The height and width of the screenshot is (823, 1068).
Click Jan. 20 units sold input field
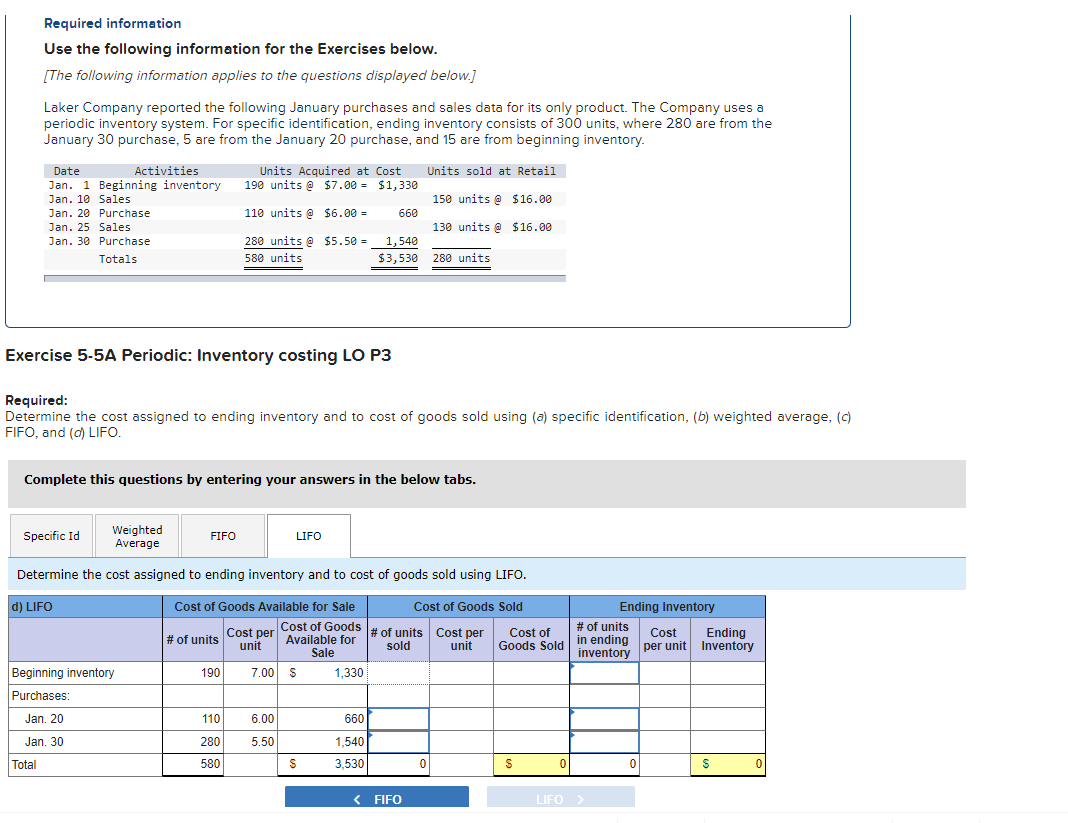[398, 719]
